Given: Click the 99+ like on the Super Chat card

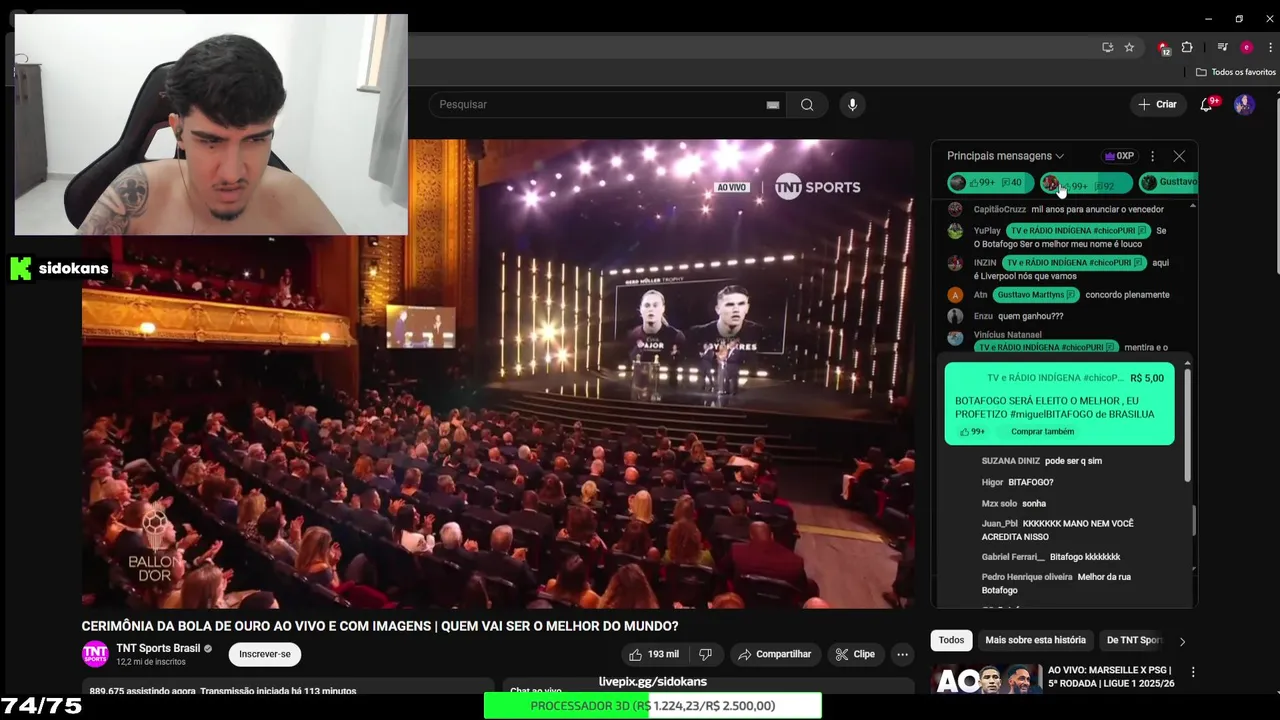Looking at the screenshot, I should [972, 432].
